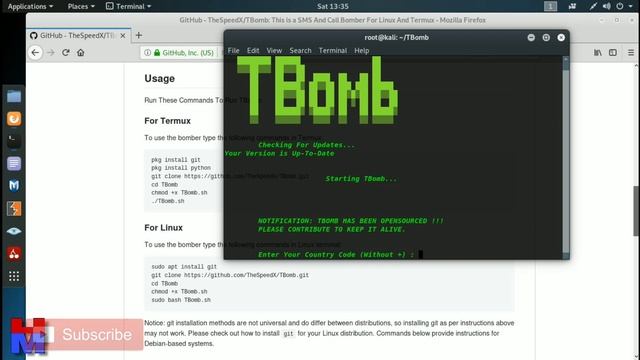
Task: Open terminal Search menu
Action: point(300,51)
